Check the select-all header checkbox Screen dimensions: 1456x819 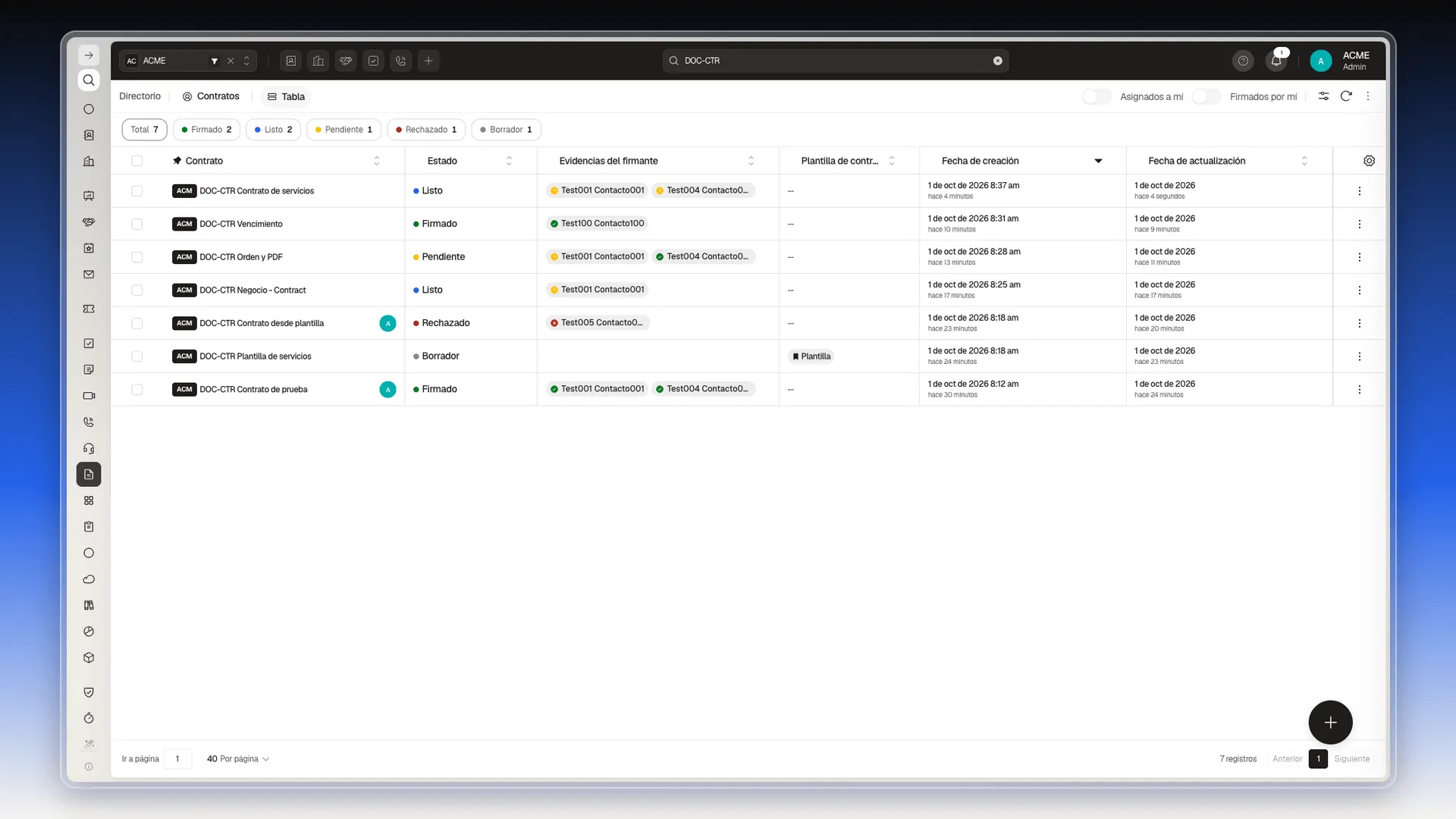(x=136, y=161)
